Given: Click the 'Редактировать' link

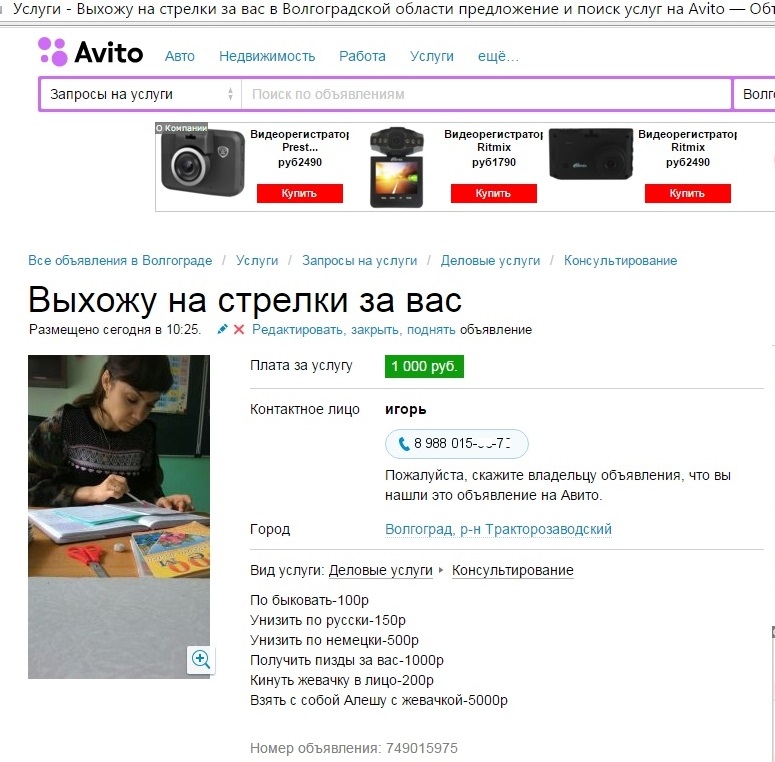Looking at the screenshot, I should point(298,330).
